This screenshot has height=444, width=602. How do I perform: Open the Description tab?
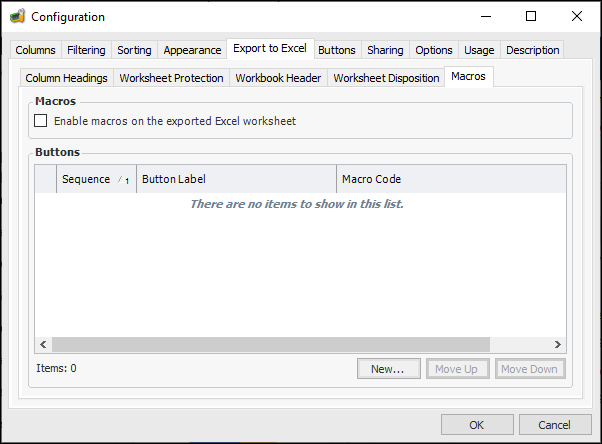point(532,50)
